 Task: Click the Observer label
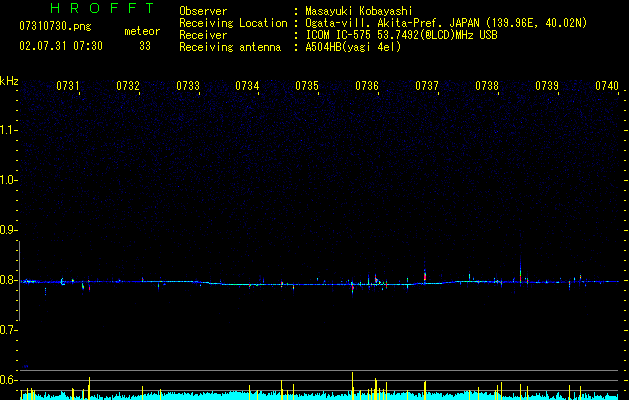coord(203,11)
